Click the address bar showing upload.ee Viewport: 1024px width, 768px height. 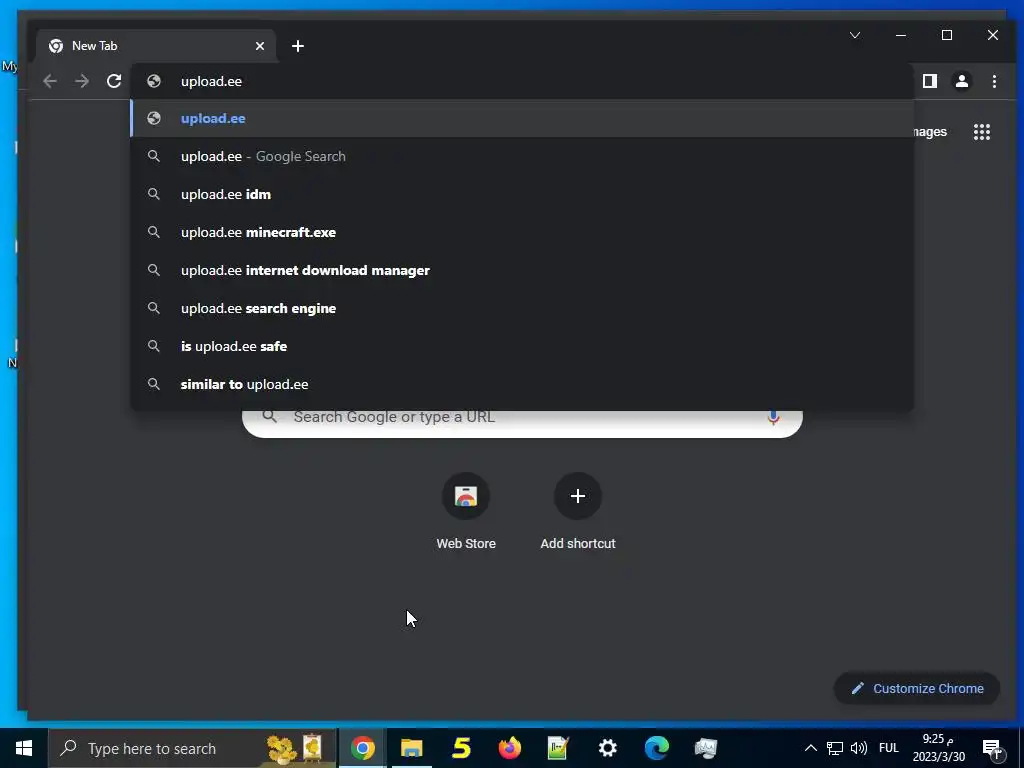(x=522, y=81)
